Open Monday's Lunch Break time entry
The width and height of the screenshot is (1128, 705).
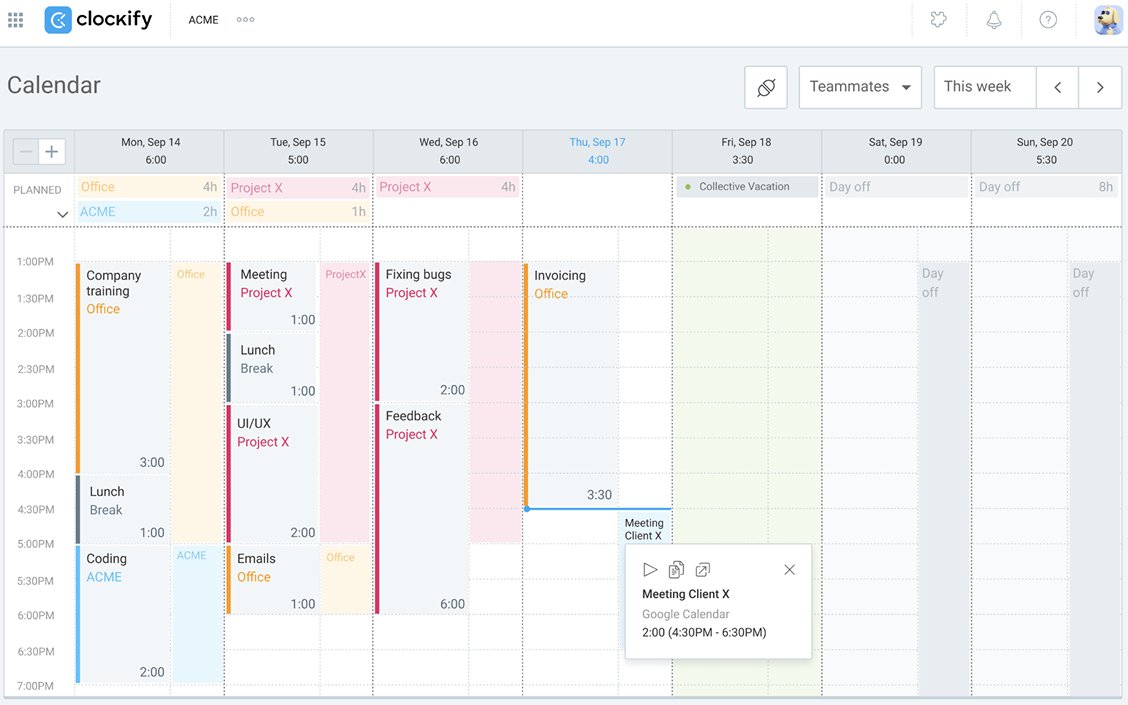[122, 509]
